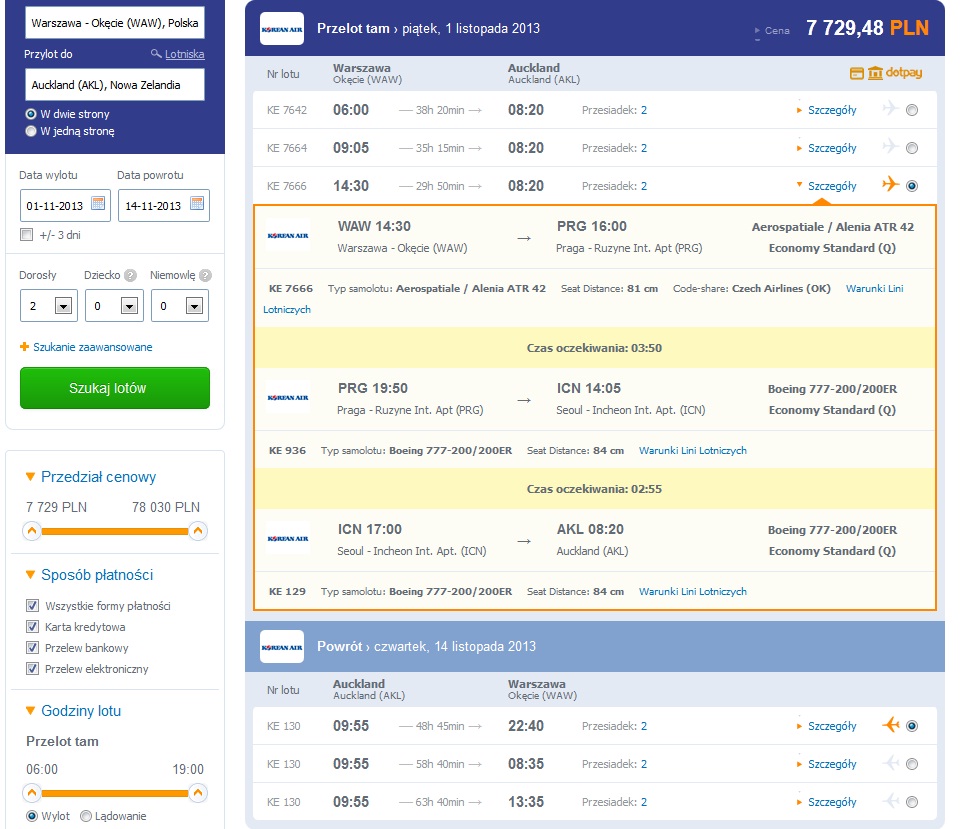The width and height of the screenshot is (966, 829).
Task: Open the return date calendar icon
Action: pyautogui.click(x=197, y=203)
